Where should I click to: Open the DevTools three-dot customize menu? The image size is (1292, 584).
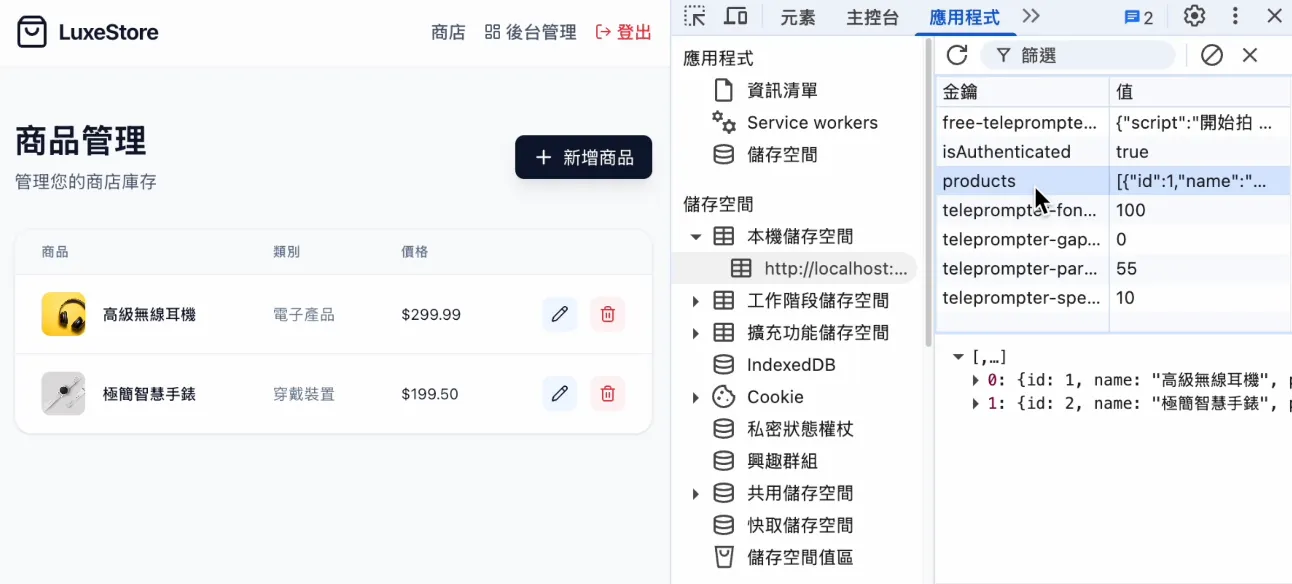coord(1236,16)
